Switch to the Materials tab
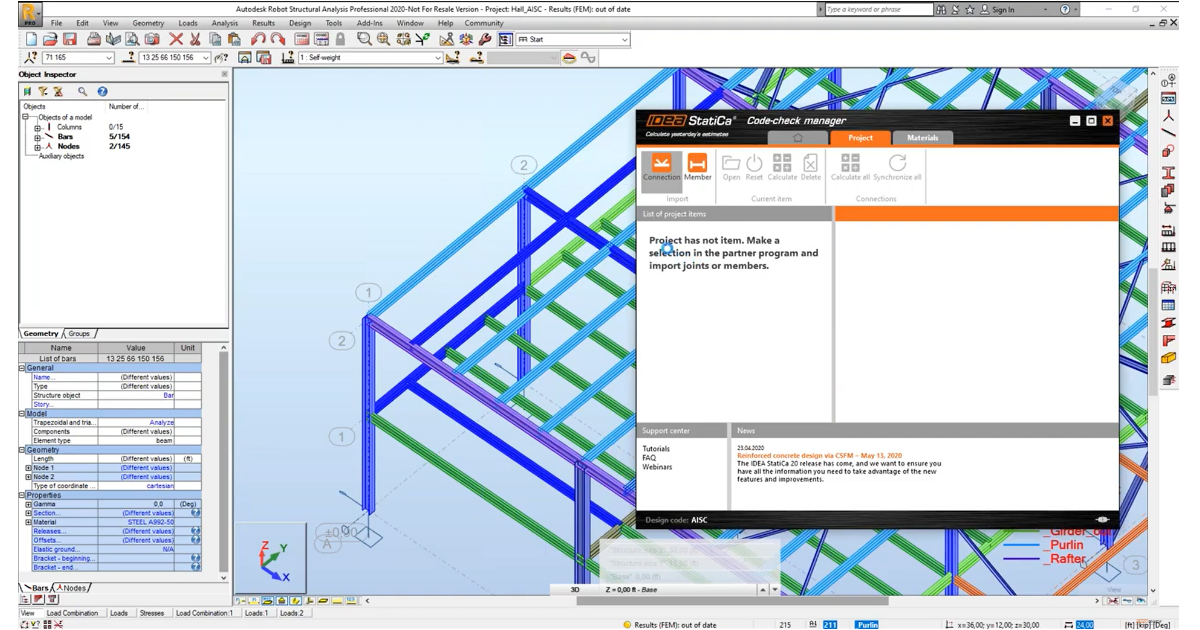Viewport: 1200px width, 630px height. pyautogui.click(x=922, y=138)
